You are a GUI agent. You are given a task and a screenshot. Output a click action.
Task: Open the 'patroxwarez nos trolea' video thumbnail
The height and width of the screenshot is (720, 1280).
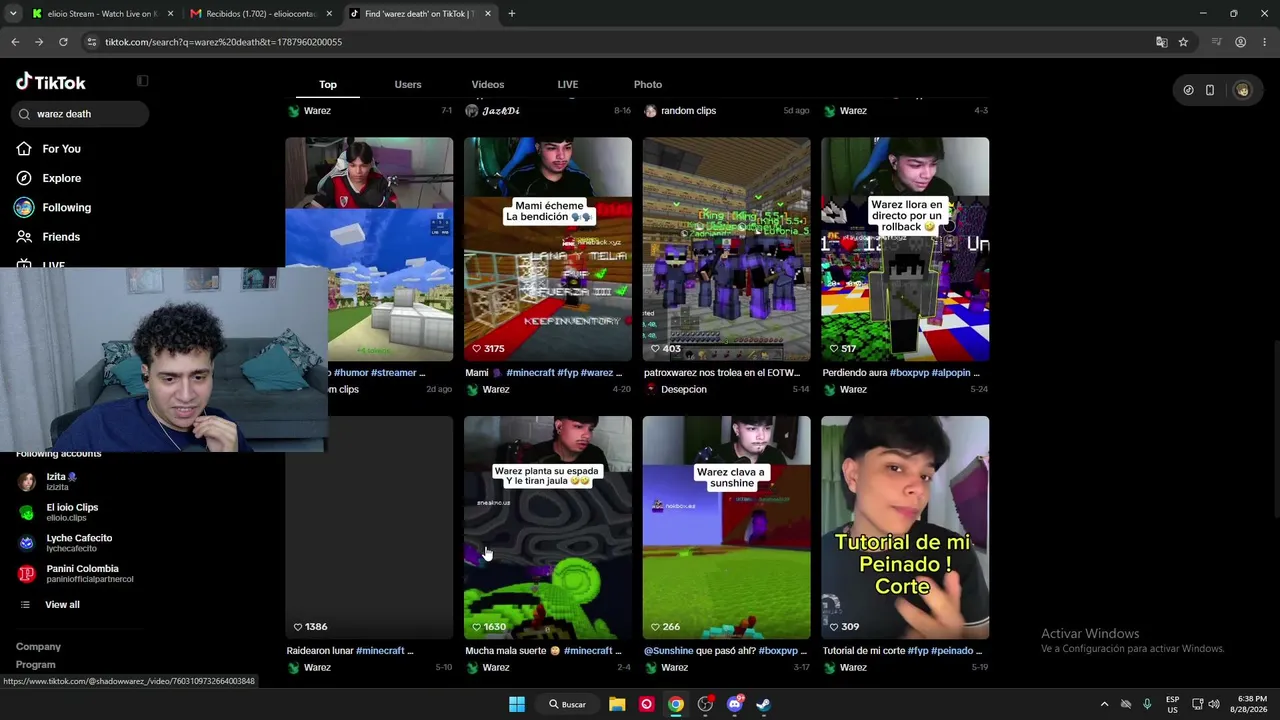pos(726,249)
